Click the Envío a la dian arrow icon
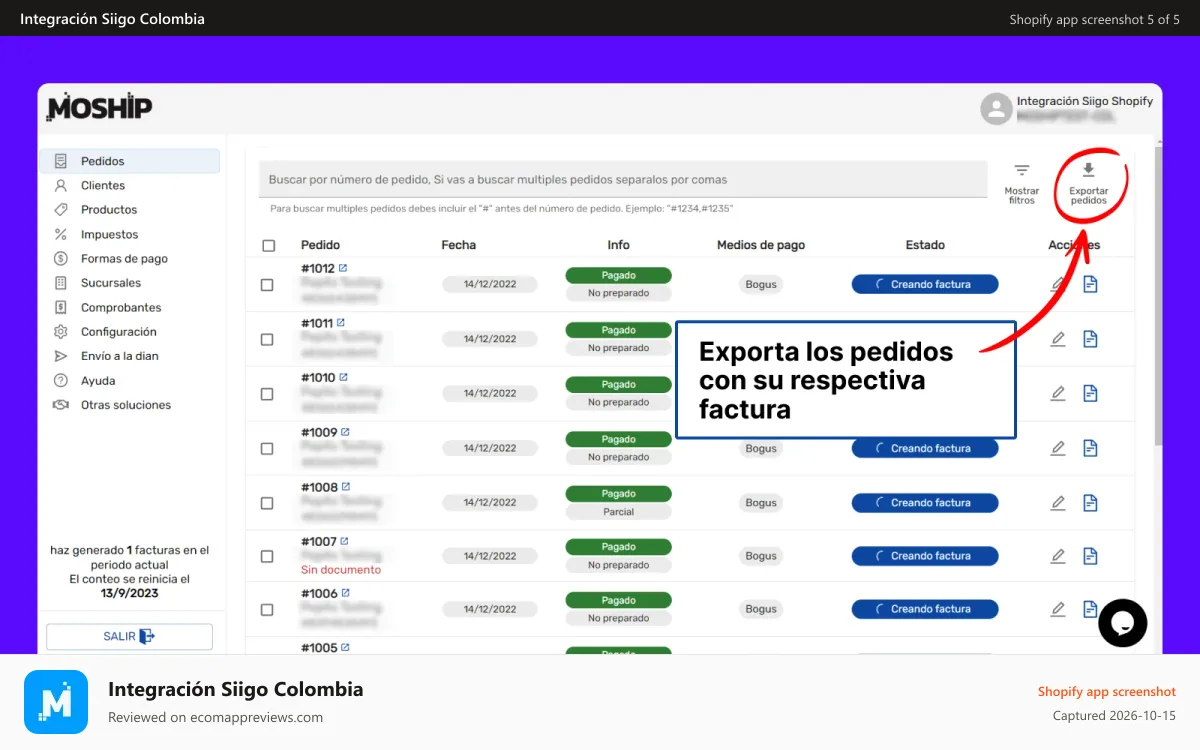 (61, 356)
